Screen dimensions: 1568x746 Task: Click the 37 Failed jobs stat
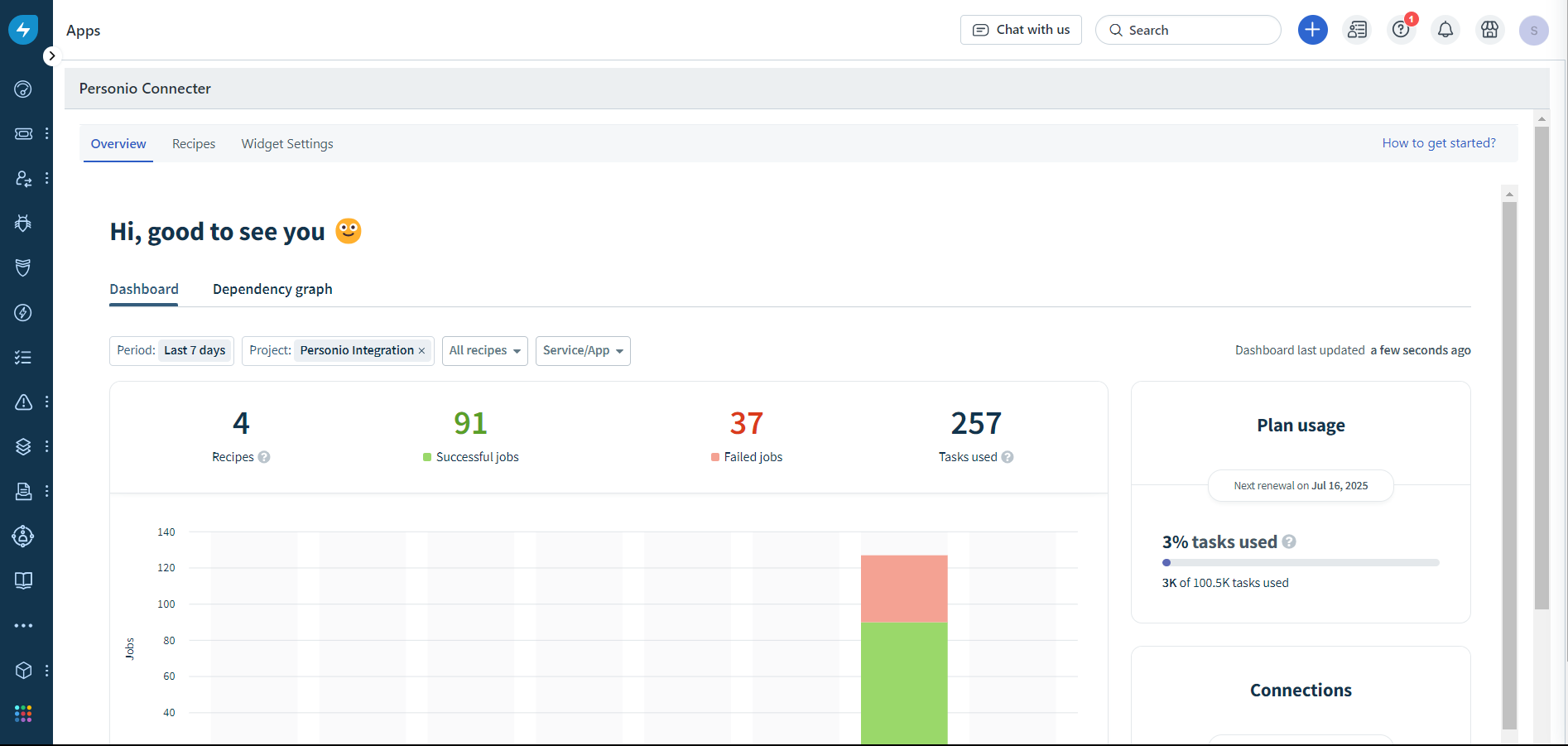pyautogui.click(x=746, y=436)
